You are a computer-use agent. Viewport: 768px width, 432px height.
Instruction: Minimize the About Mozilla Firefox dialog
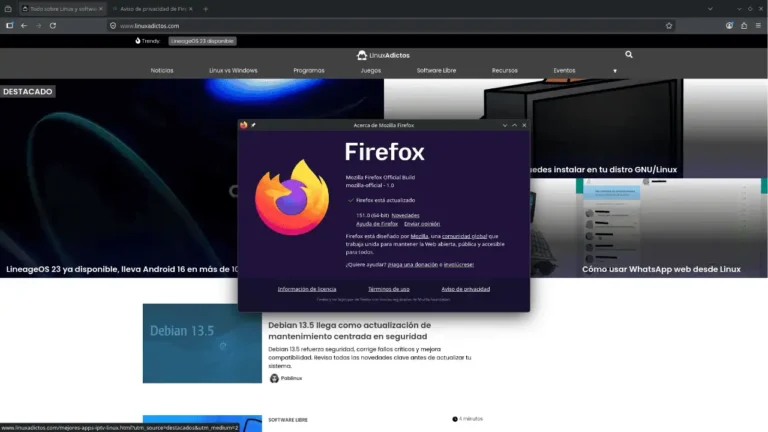click(505, 125)
